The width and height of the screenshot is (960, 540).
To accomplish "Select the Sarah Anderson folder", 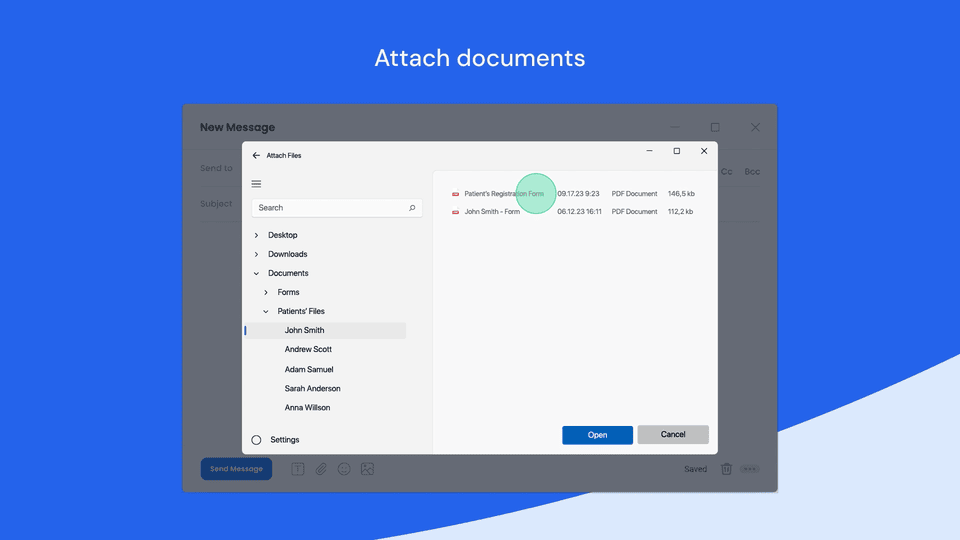I will (312, 389).
